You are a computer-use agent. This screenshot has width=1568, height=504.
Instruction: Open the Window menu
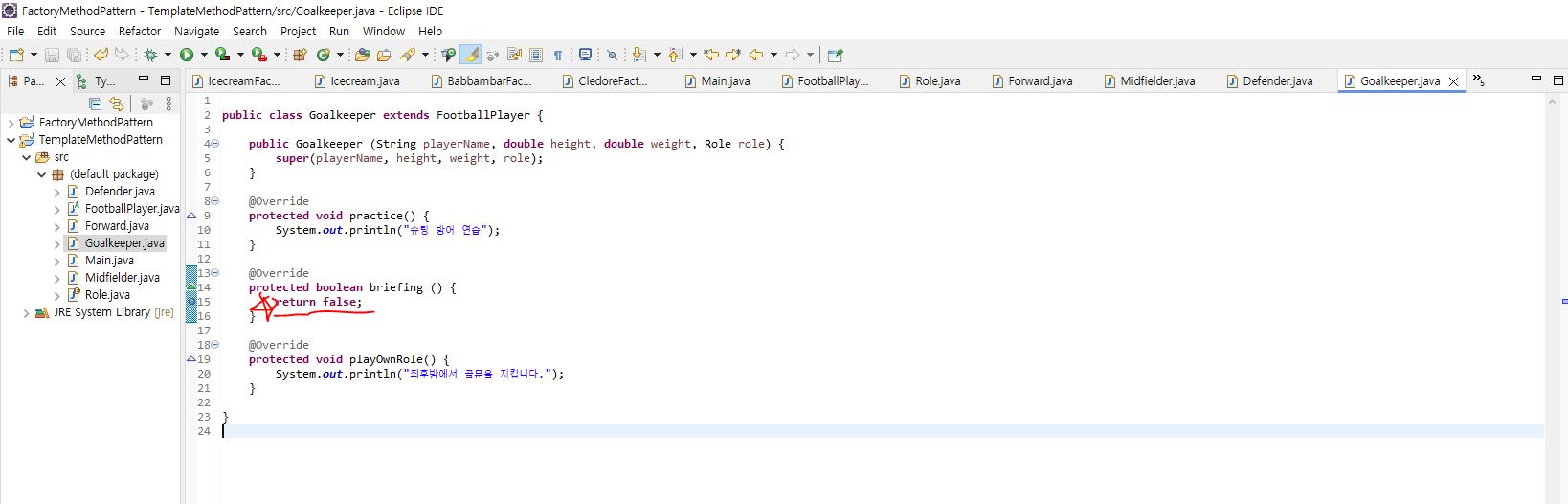point(384,31)
